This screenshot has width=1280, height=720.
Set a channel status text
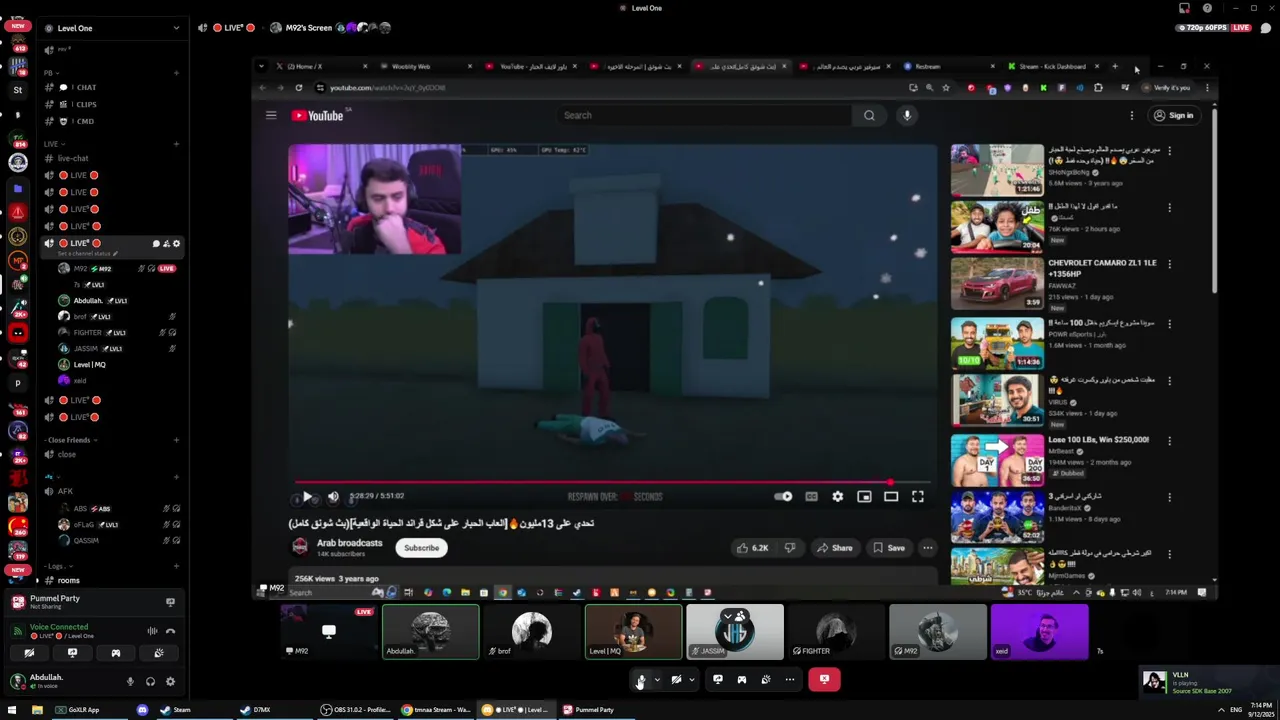[x=87, y=254]
